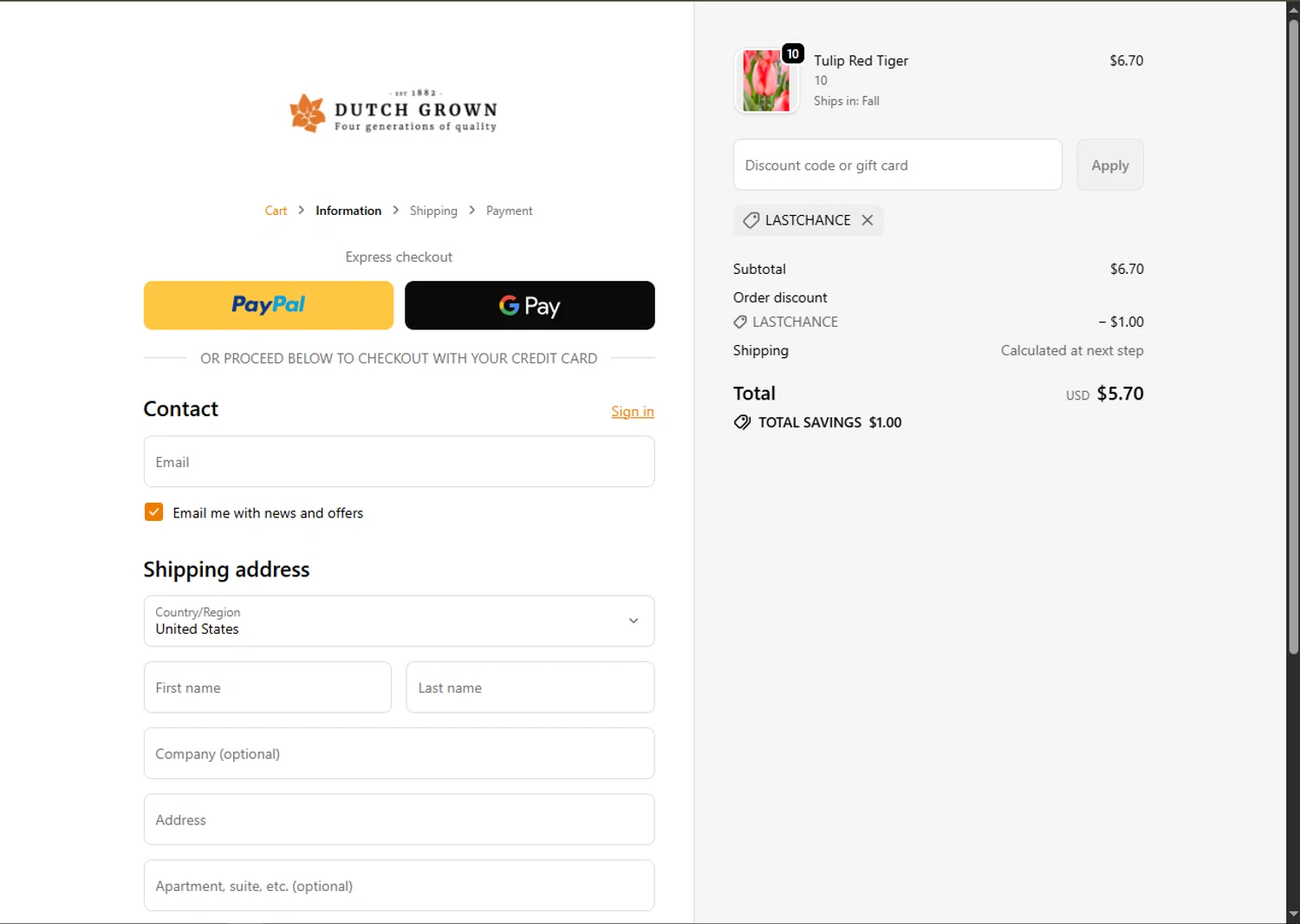Pay with PayPal express checkout
This screenshot has height=924, width=1300.
point(269,305)
